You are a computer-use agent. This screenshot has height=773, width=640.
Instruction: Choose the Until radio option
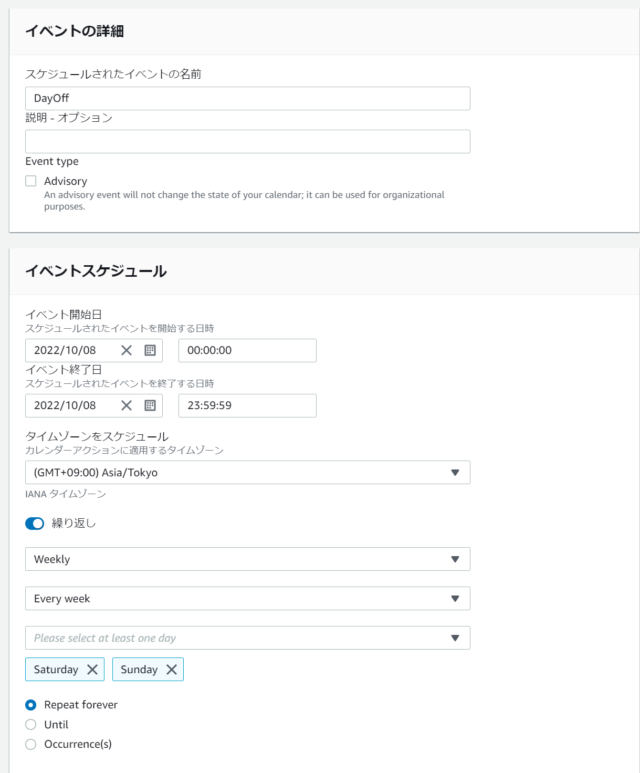31,725
